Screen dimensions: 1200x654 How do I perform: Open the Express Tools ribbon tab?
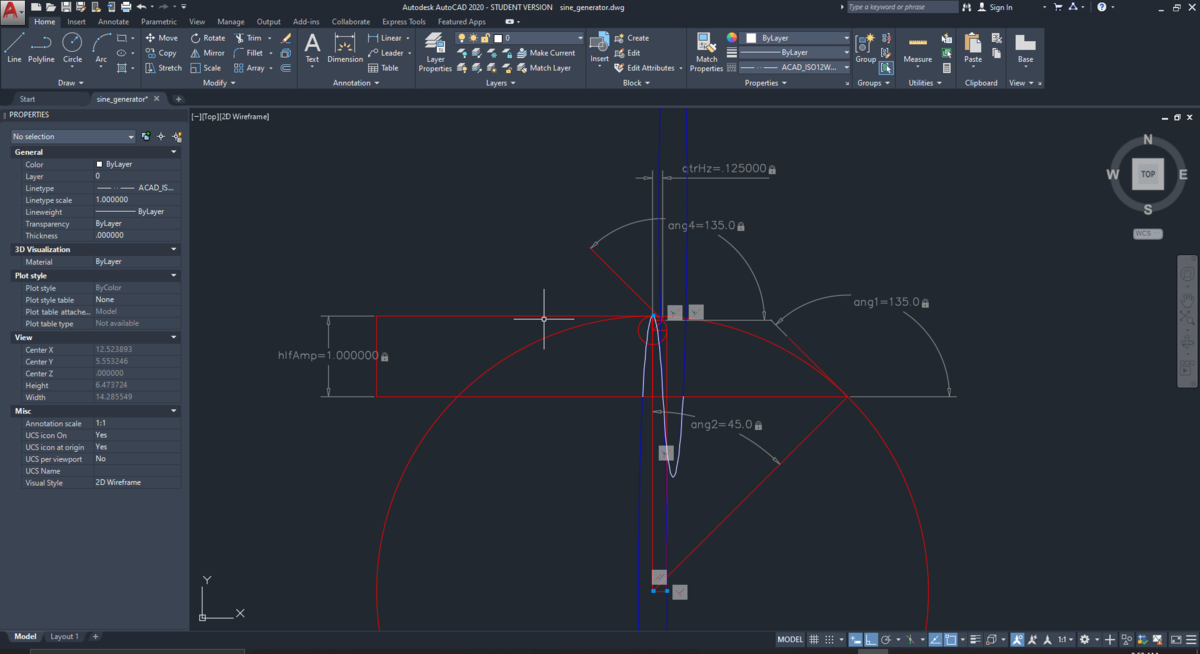[404, 21]
